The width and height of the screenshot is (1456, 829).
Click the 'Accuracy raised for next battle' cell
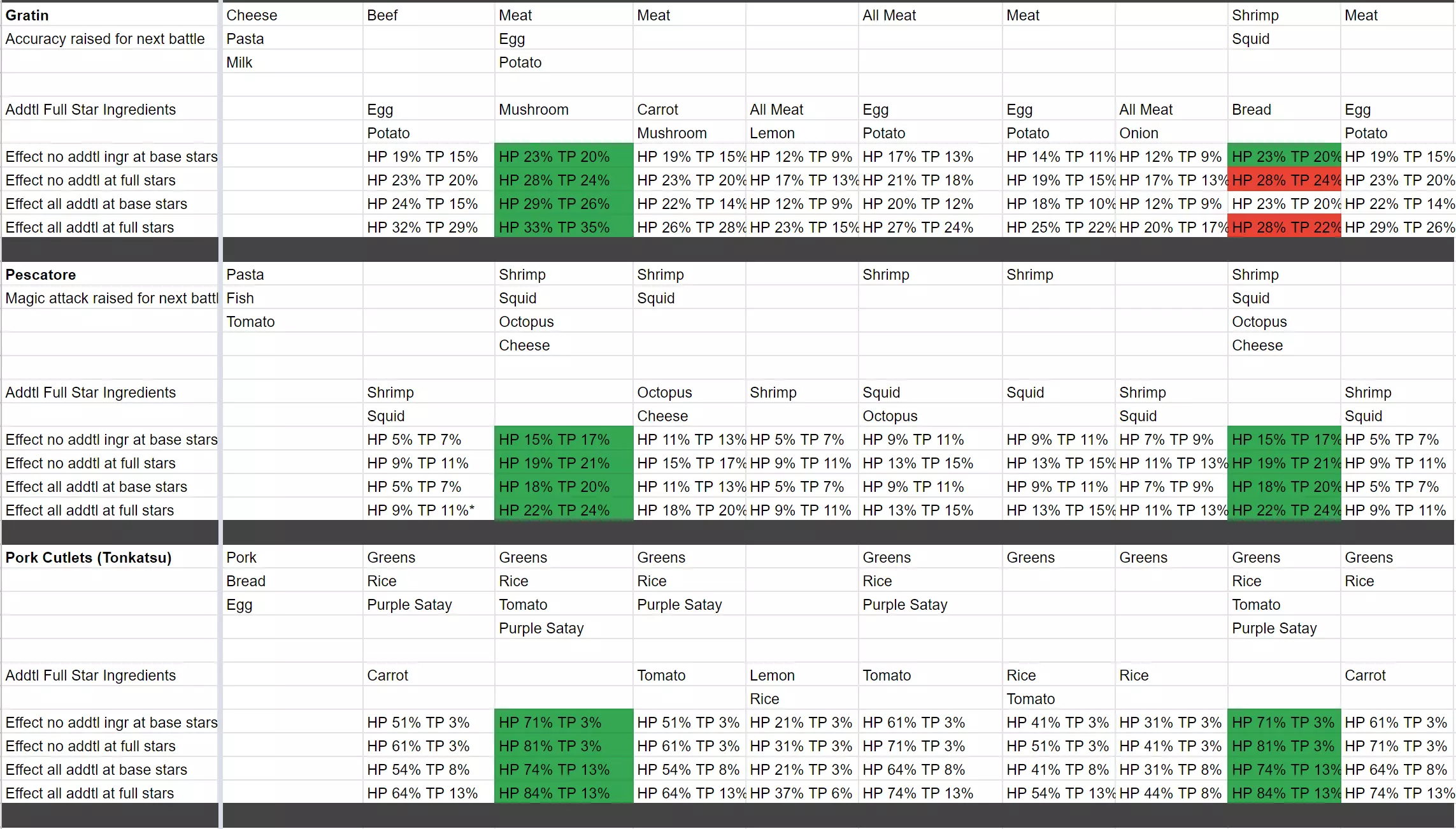(x=105, y=39)
